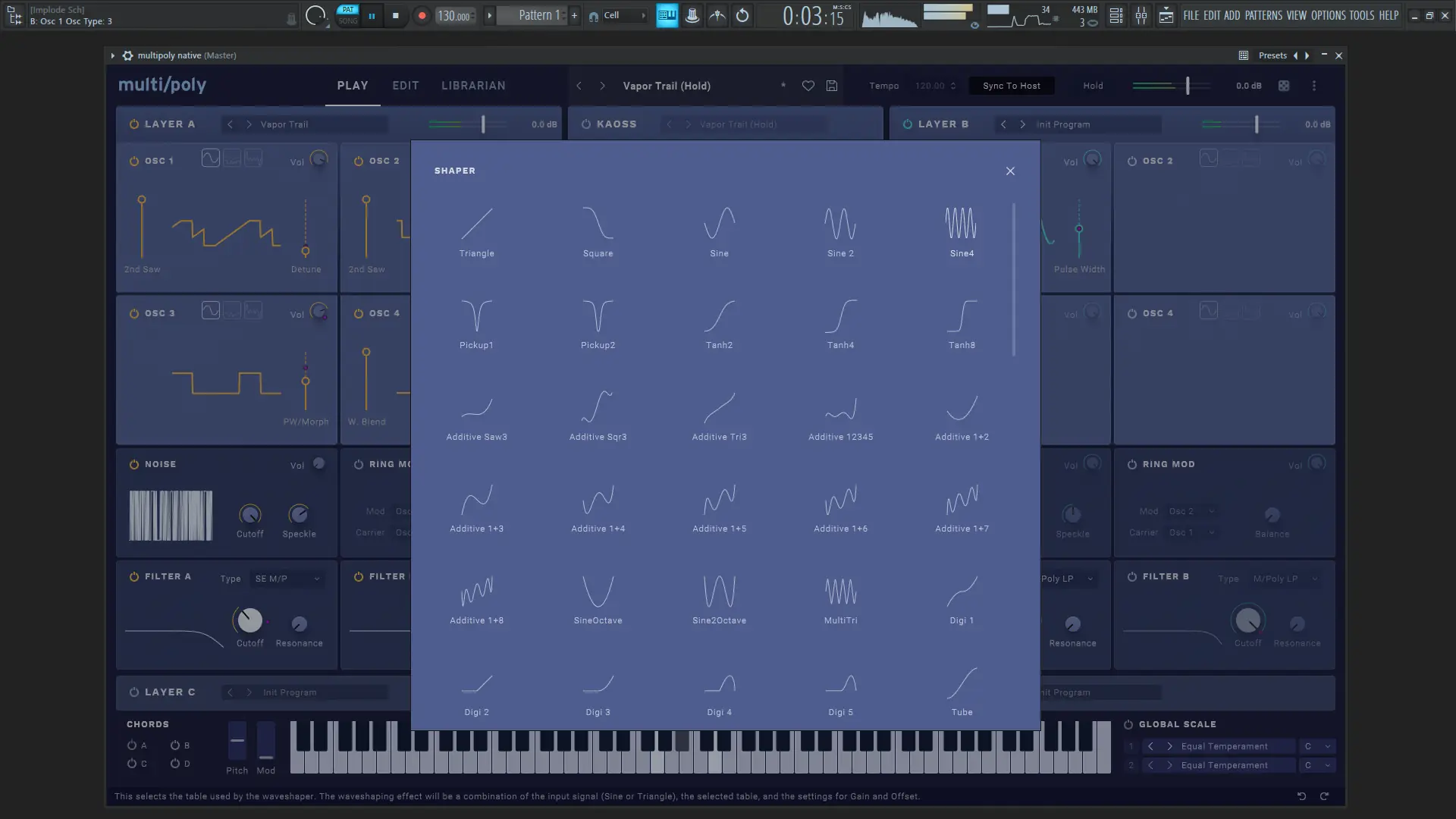Open the first scale key C dropdown
The image size is (1456, 819).
(1317, 746)
